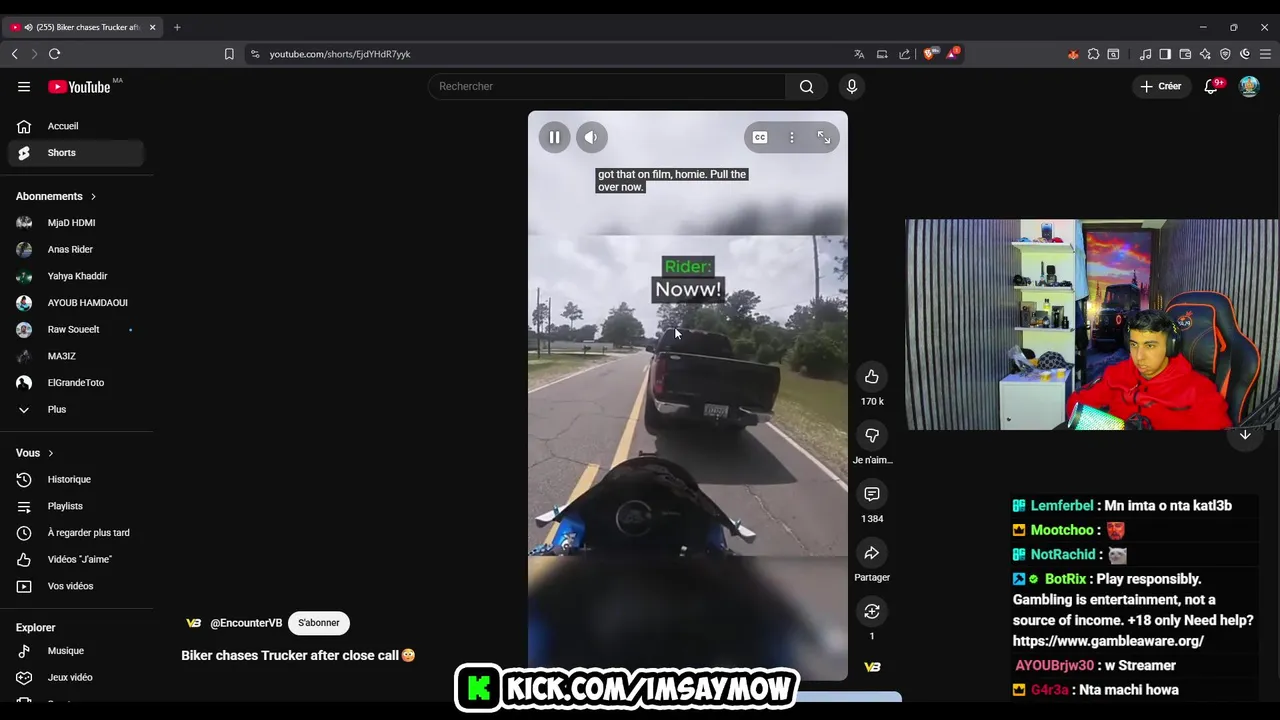Open Leo AI sparkle icon

[1205, 54]
